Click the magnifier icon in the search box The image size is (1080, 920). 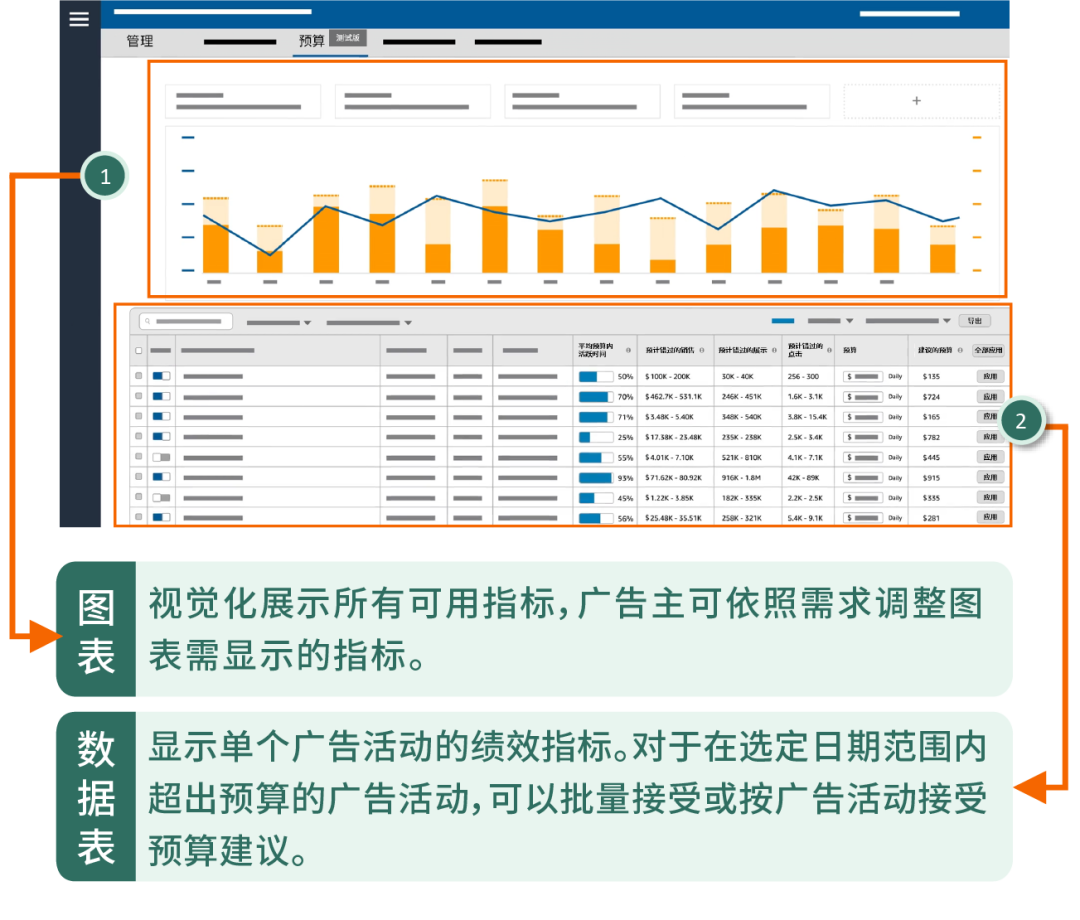[147, 321]
